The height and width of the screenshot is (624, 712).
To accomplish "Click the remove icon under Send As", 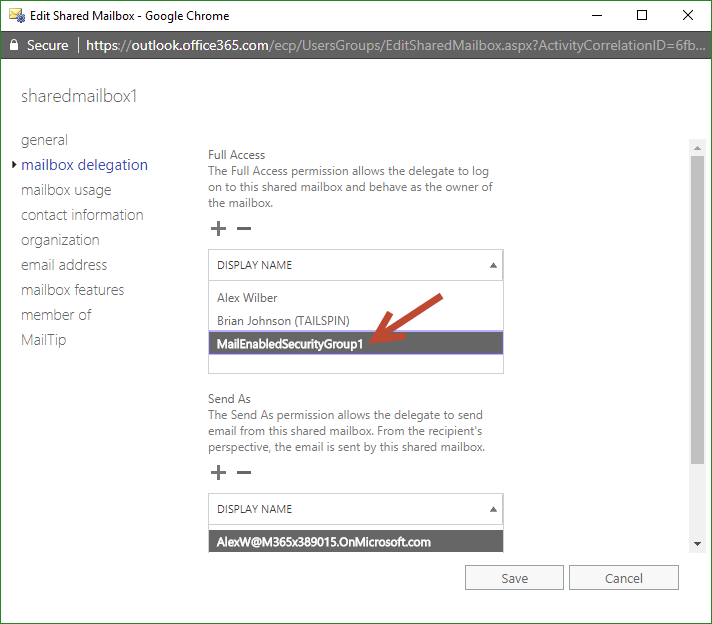I will pyautogui.click(x=243, y=472).
